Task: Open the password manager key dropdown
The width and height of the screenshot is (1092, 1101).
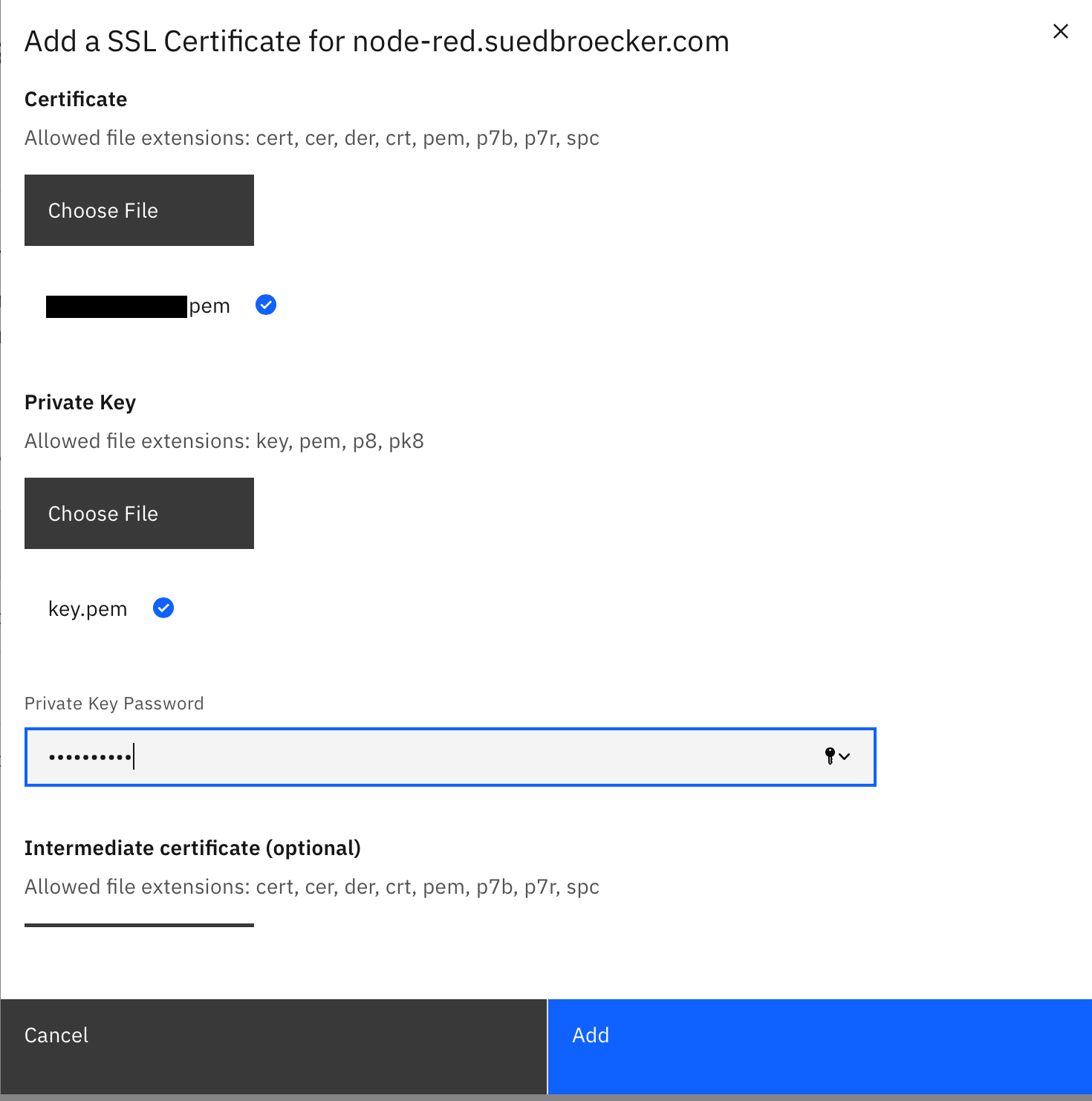Action: [837, 756]
